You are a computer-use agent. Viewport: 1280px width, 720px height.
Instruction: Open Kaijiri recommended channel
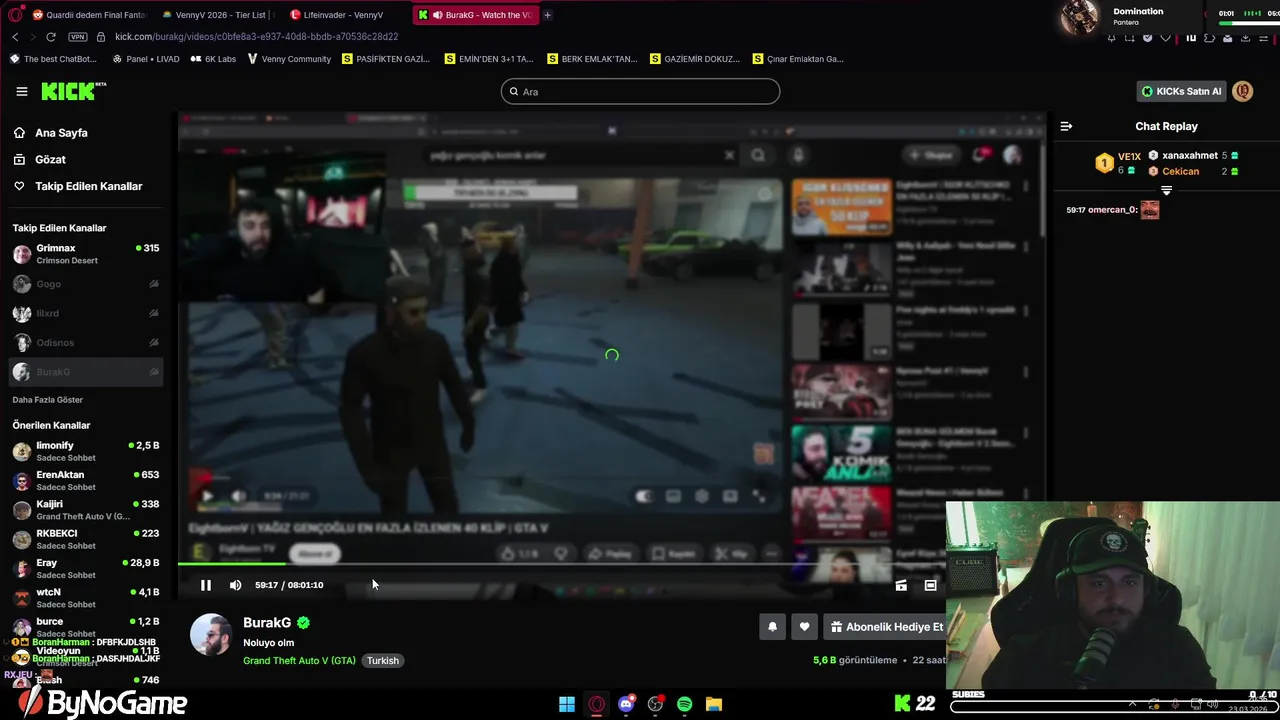[x=85, y=510]
